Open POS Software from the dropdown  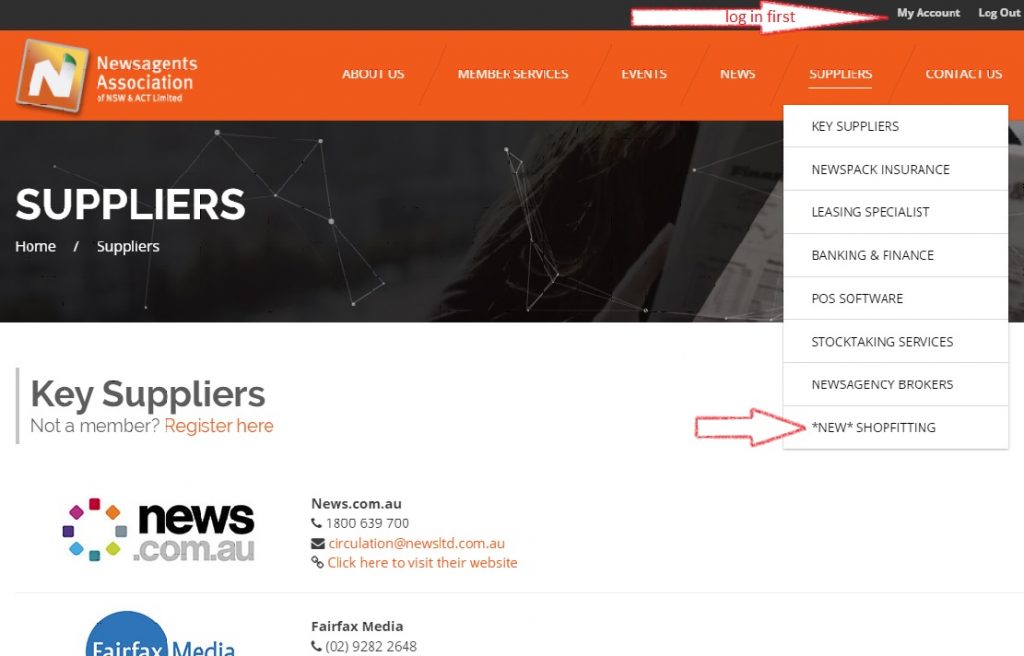[x=895, y=298]
